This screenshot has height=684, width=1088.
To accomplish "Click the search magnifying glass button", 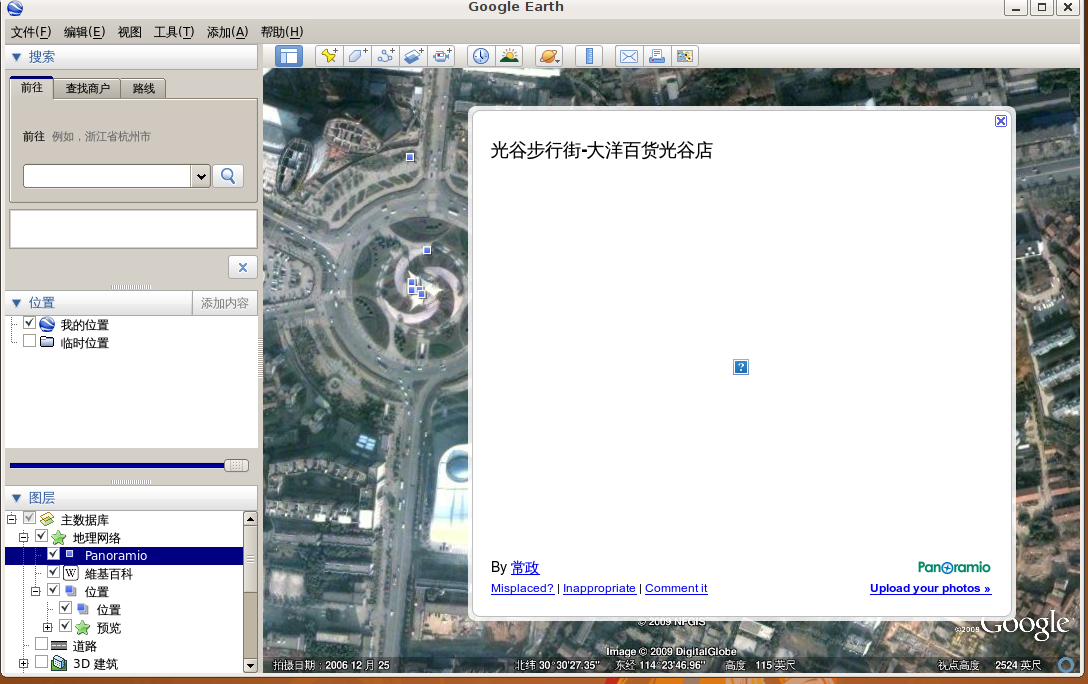I will 228,176.
